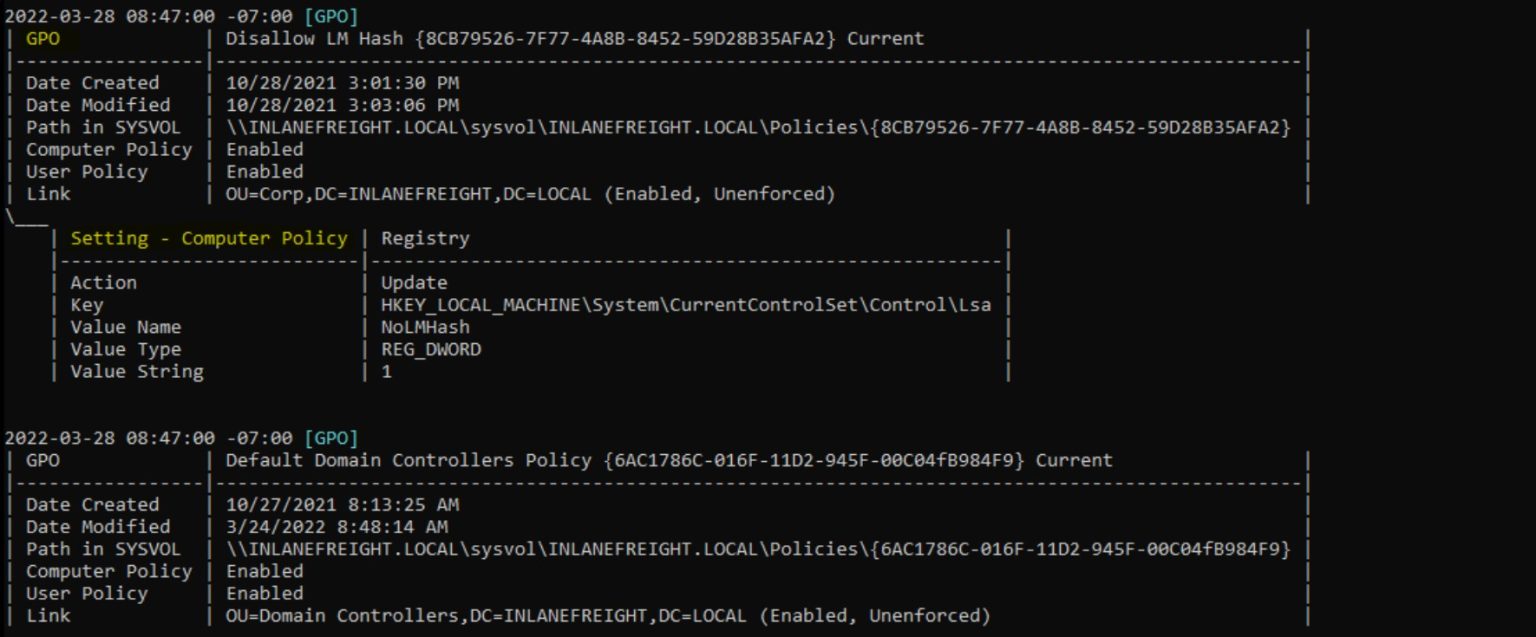Click the first cyan [GPO] tag

330,16
